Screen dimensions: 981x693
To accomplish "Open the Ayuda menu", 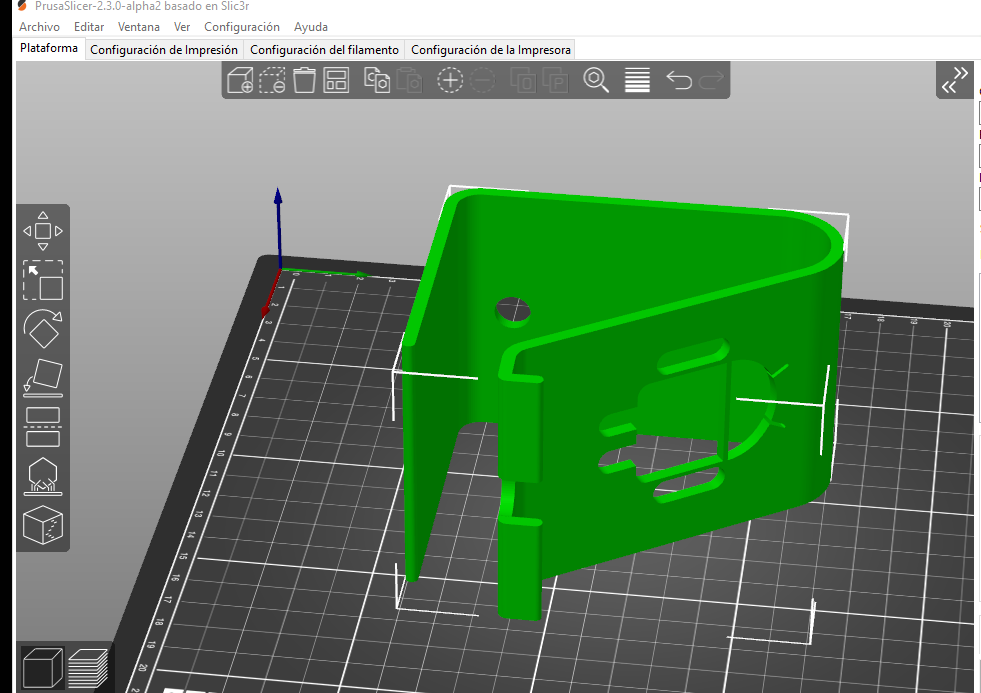I will pyautogui.click(x=311, y=27).
